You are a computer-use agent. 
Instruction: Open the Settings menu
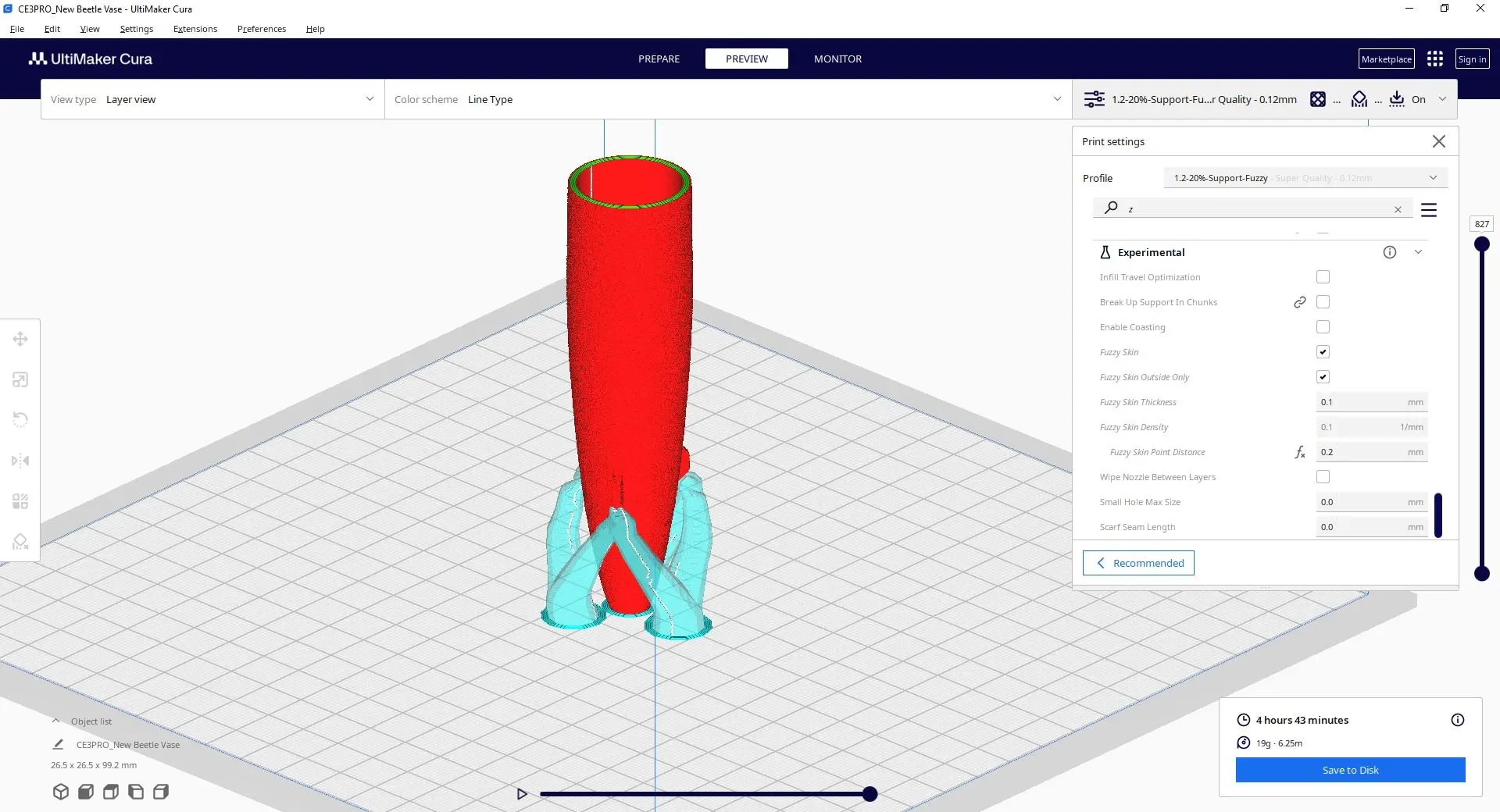[137, 29]
